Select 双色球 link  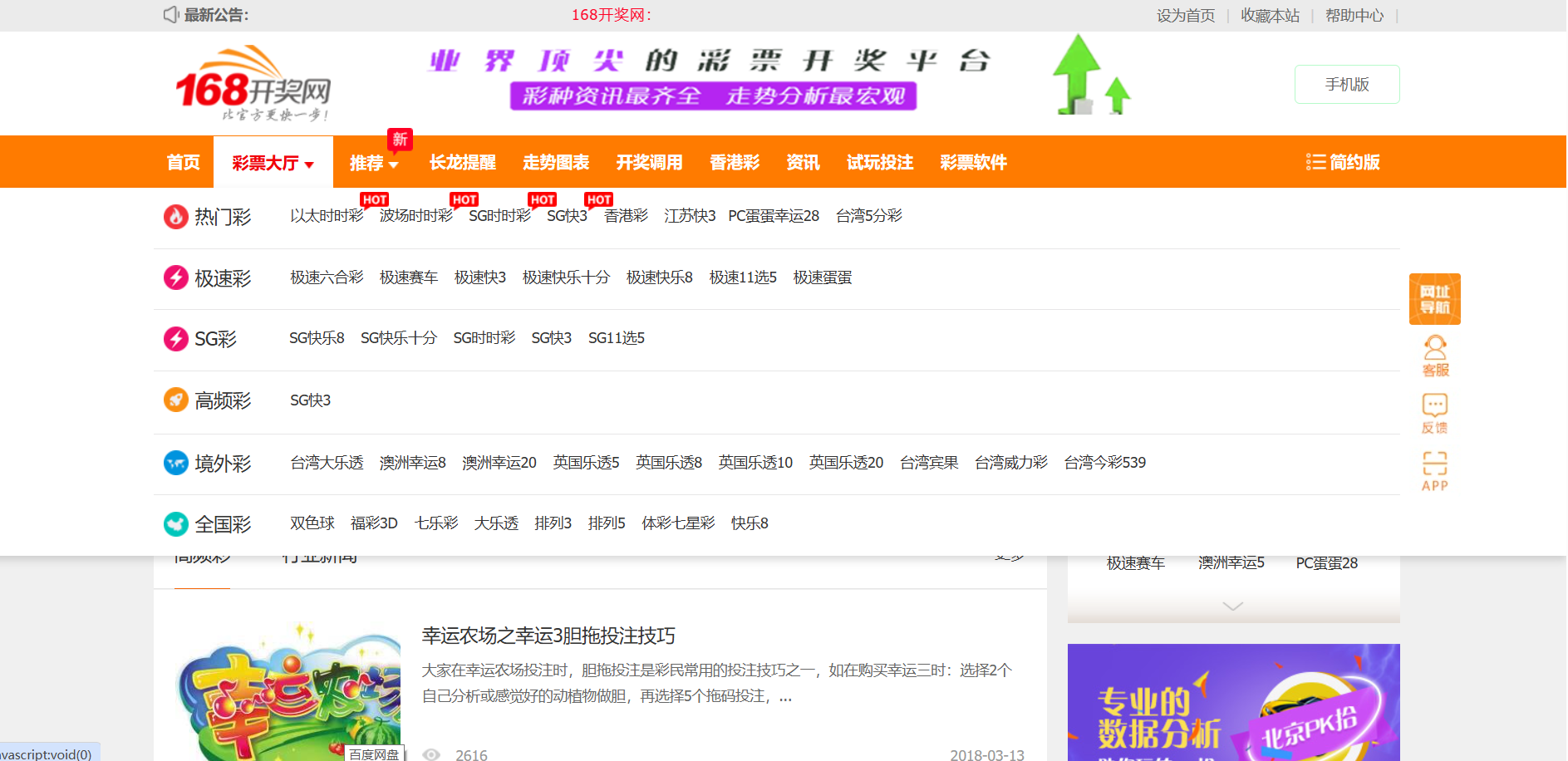[312, 523]
